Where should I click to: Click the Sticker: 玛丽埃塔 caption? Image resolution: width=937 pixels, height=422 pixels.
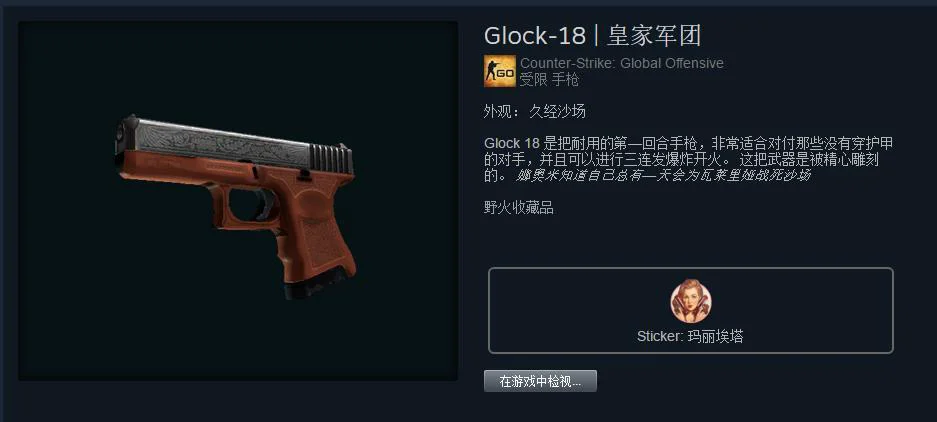coord(690,336)
